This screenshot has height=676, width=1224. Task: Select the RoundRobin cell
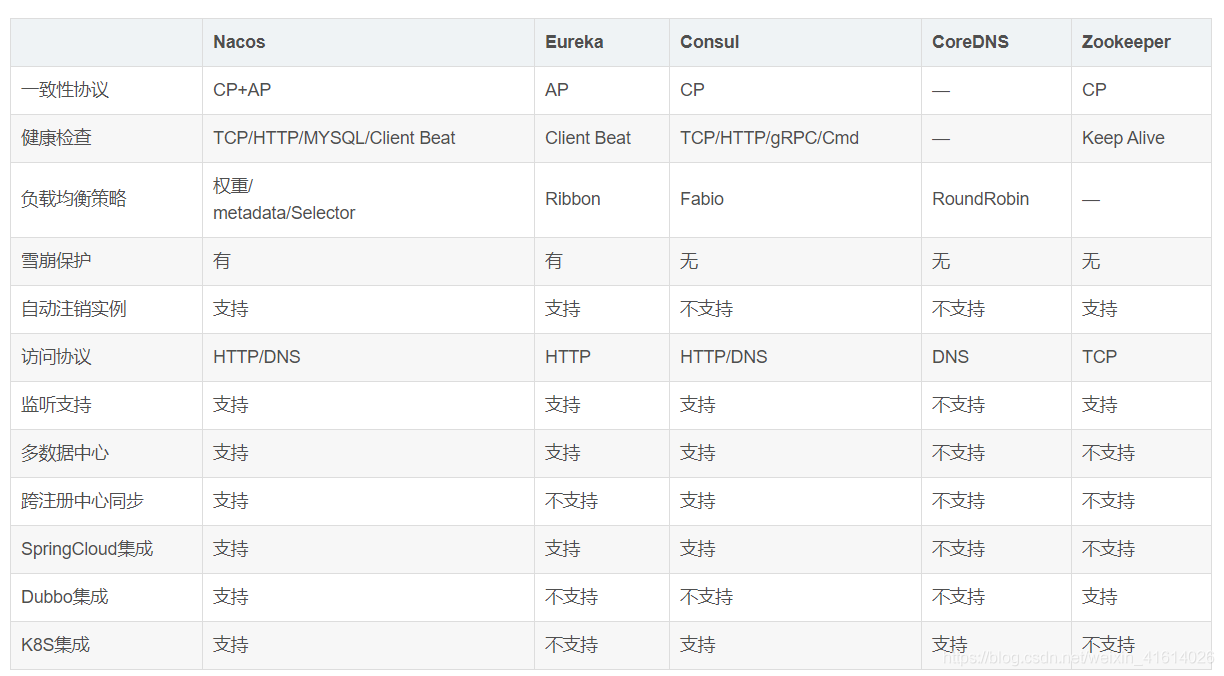tap(980, 199)
